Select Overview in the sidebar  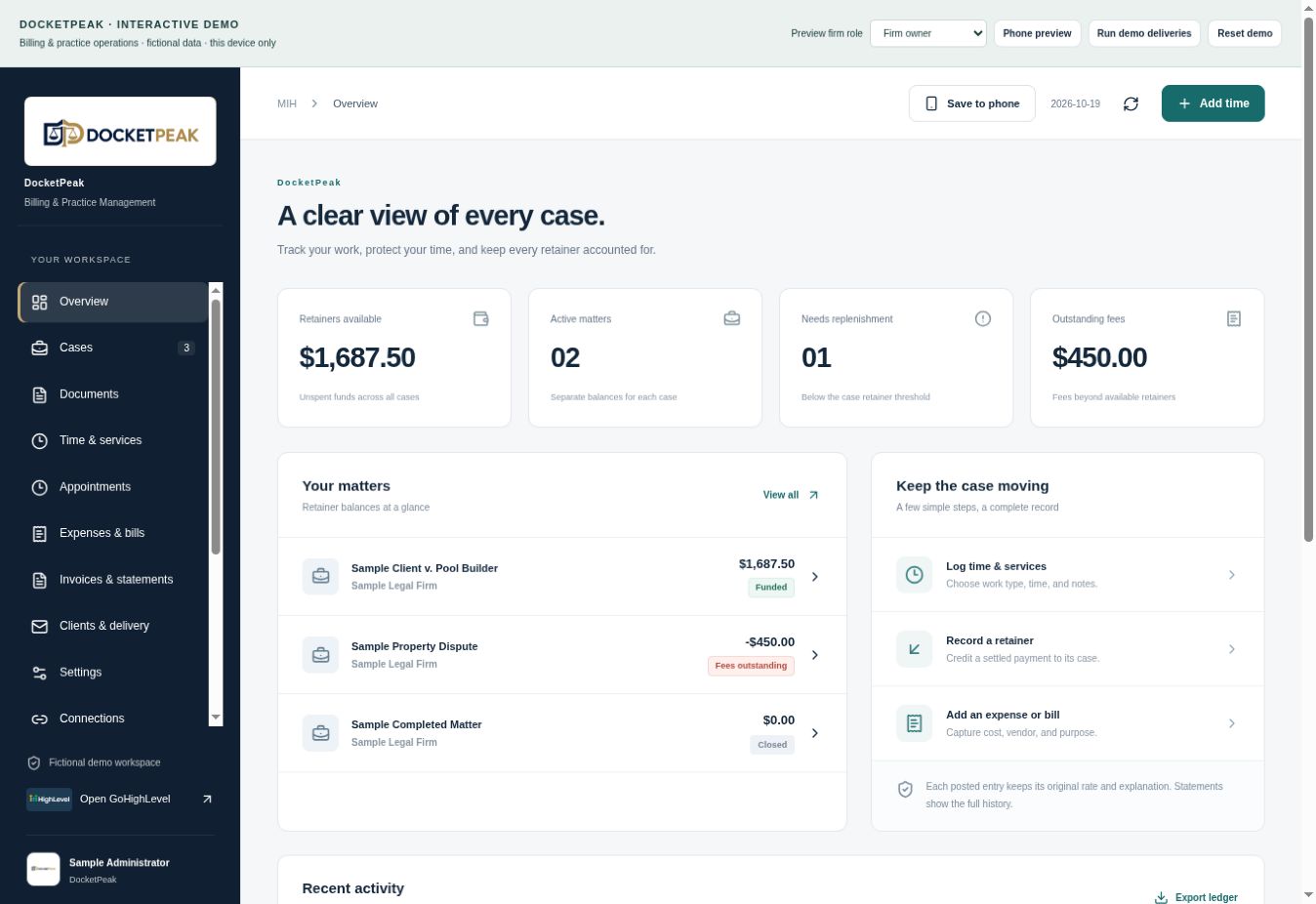[x=113, y=302]
